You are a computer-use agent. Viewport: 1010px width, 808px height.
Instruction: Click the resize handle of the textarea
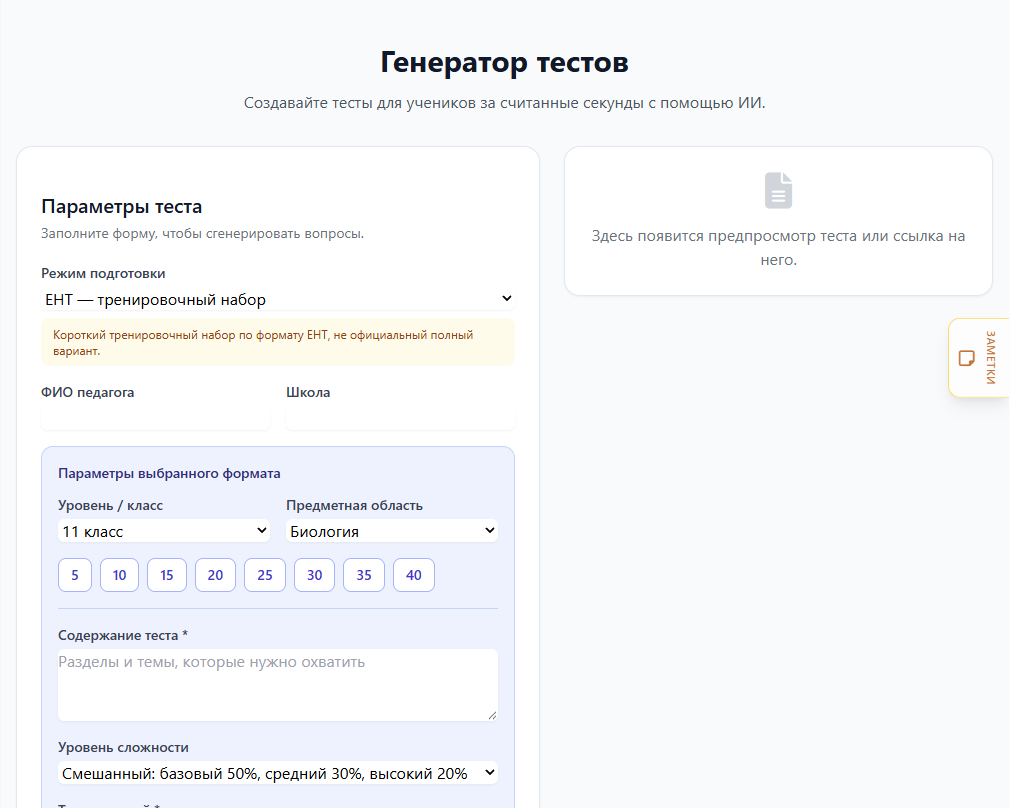point(492,715)
